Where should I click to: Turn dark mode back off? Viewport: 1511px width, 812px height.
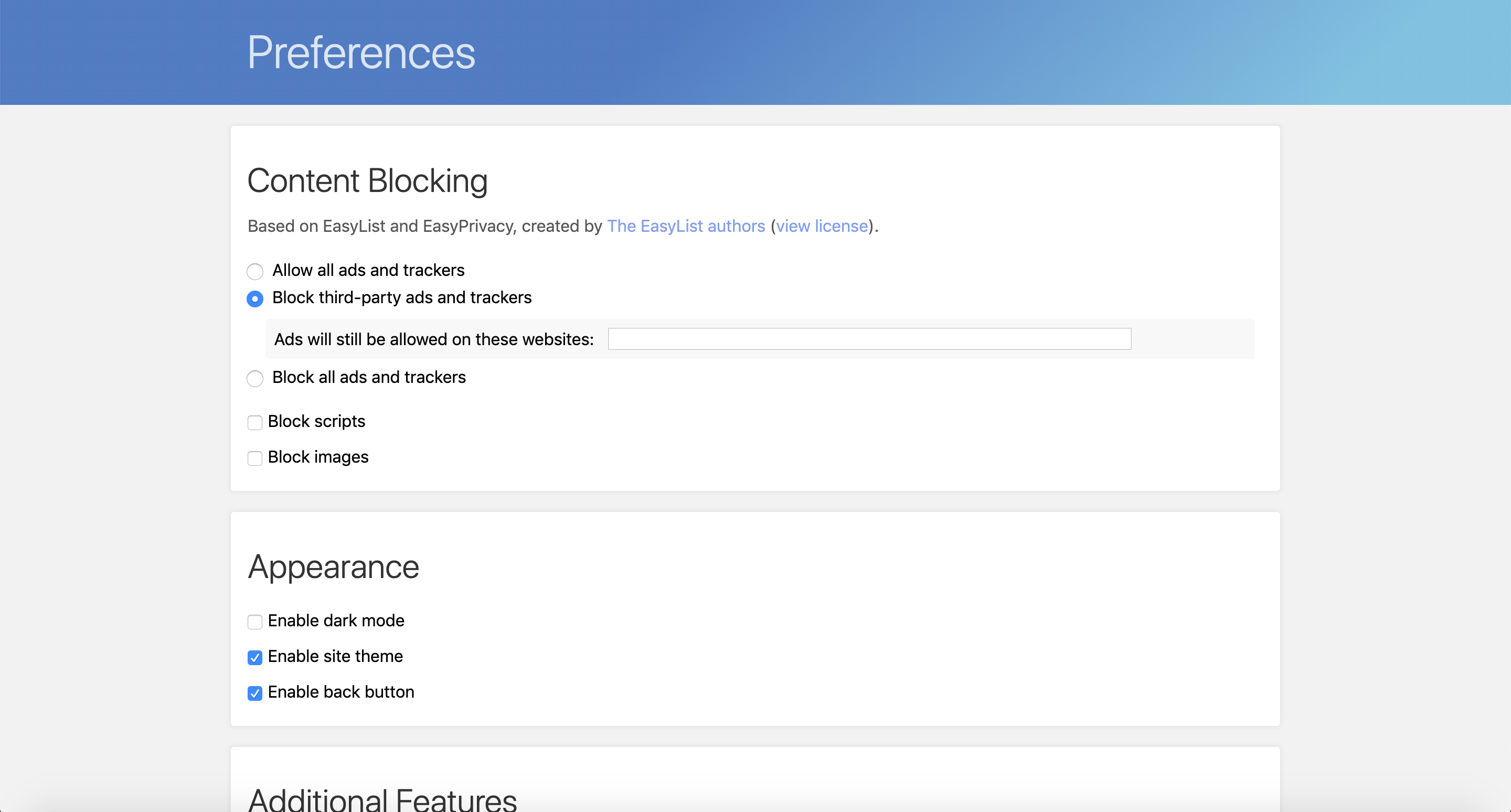pyautogui.click(x=254, y=622)
